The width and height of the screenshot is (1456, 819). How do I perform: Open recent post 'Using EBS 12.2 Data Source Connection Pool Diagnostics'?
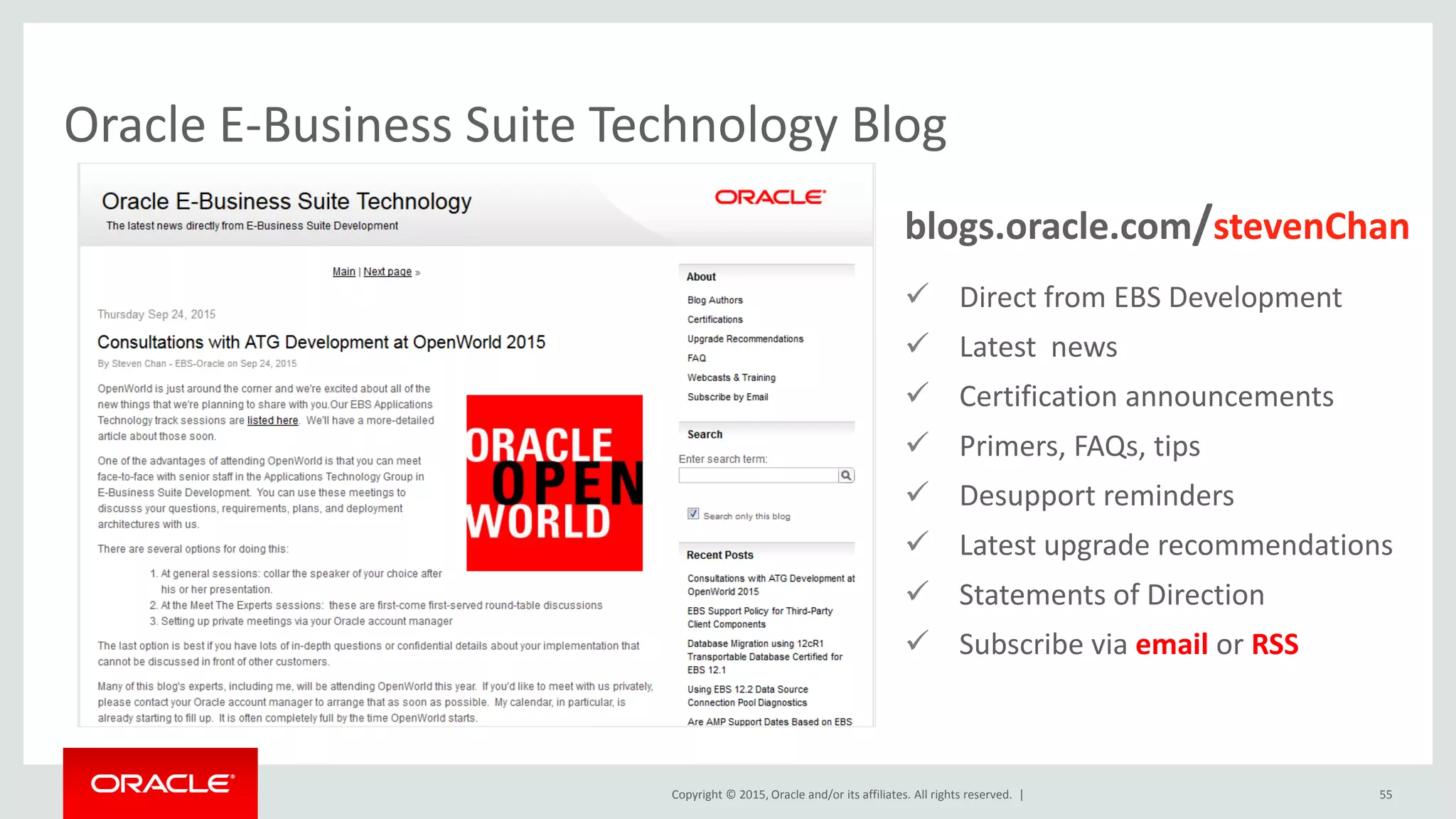pos(747,696)
